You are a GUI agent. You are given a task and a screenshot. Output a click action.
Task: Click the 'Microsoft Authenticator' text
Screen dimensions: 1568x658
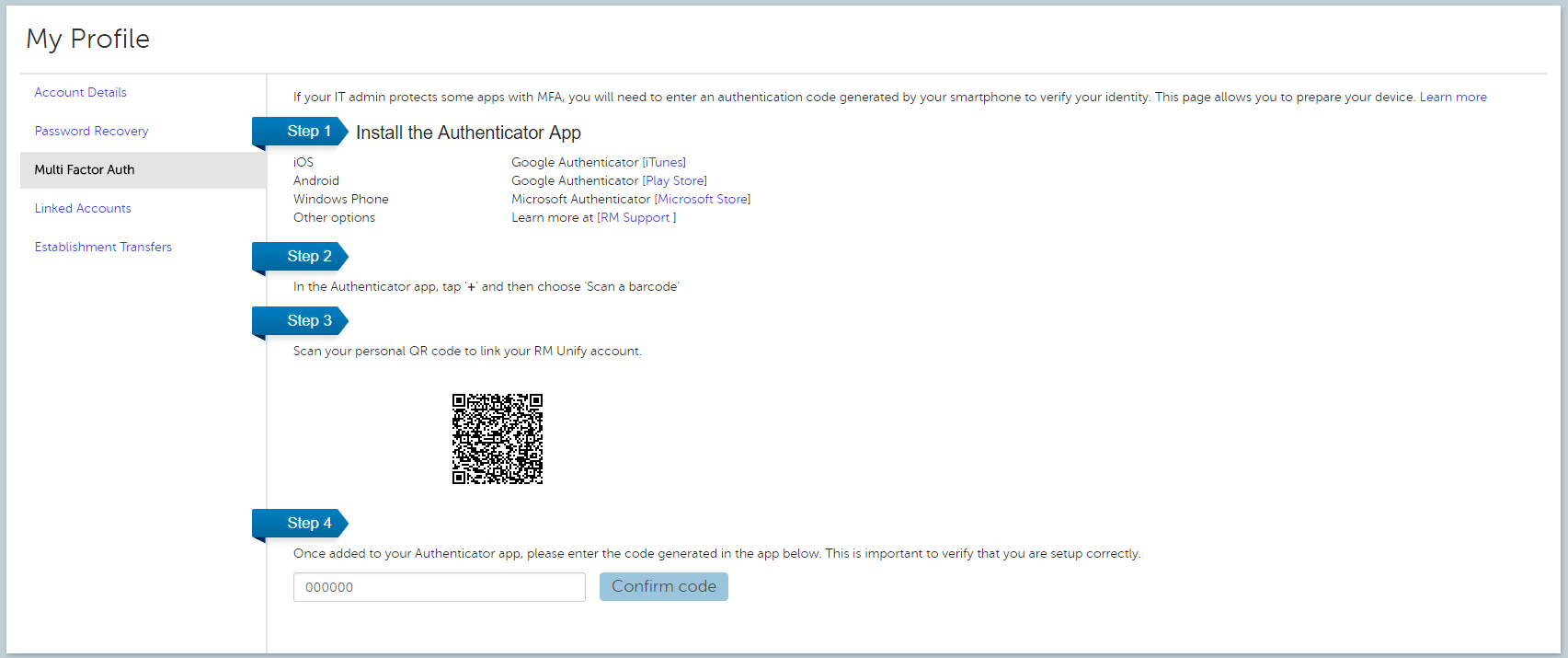[x=581, y=199]
